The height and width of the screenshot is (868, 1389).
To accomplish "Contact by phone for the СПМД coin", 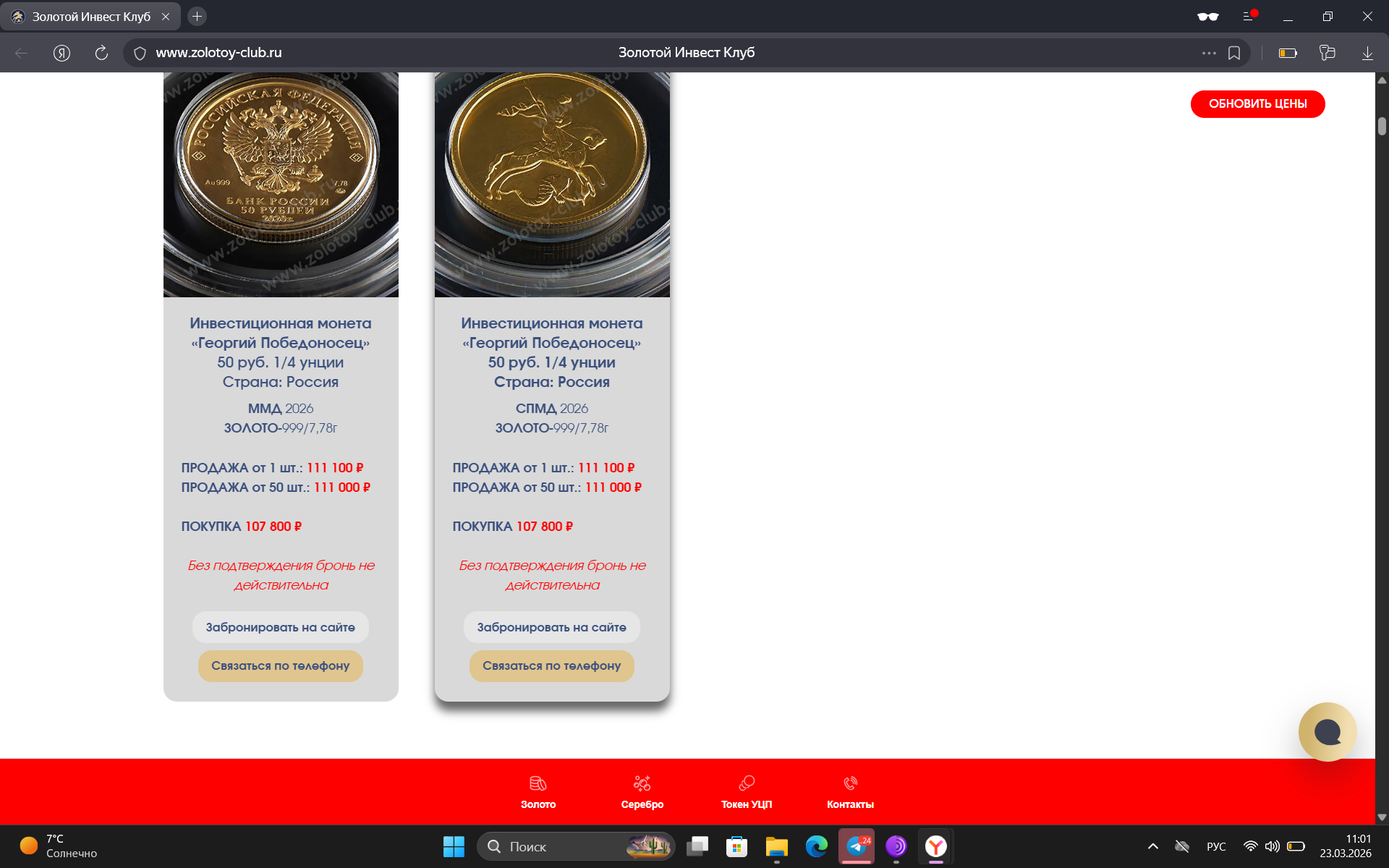I will coord(551,665).
